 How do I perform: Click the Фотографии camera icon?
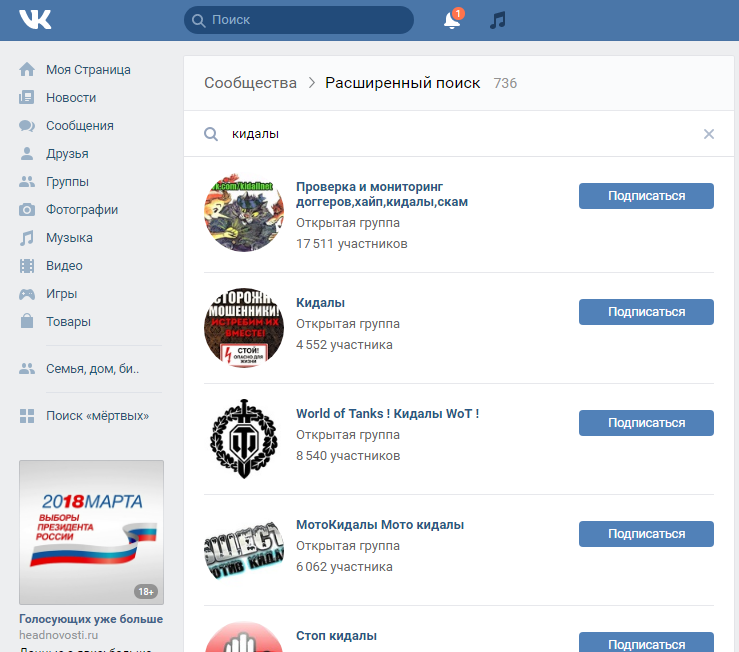27,210
